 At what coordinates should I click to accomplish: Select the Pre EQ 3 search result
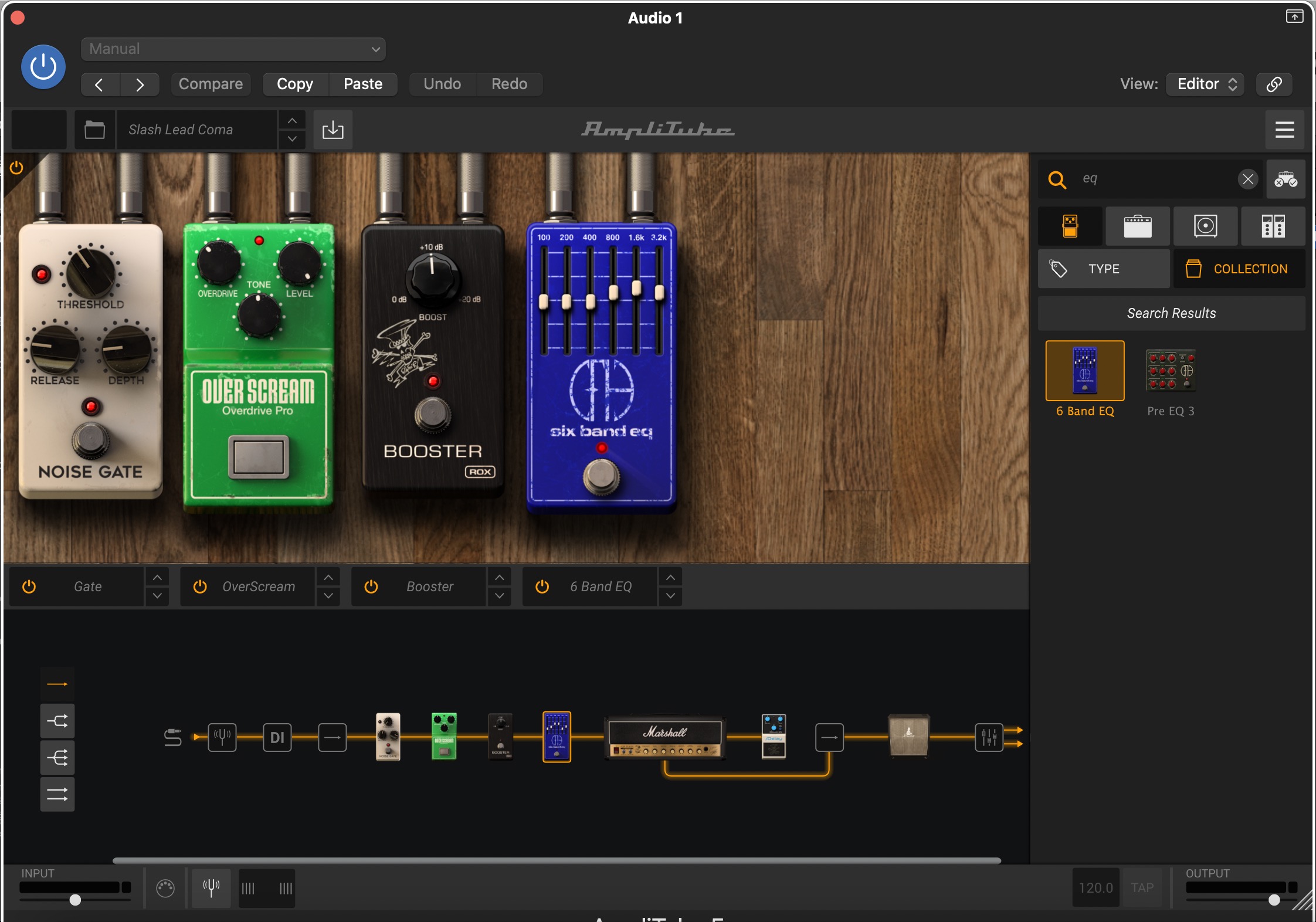(x=1171, y=379)
